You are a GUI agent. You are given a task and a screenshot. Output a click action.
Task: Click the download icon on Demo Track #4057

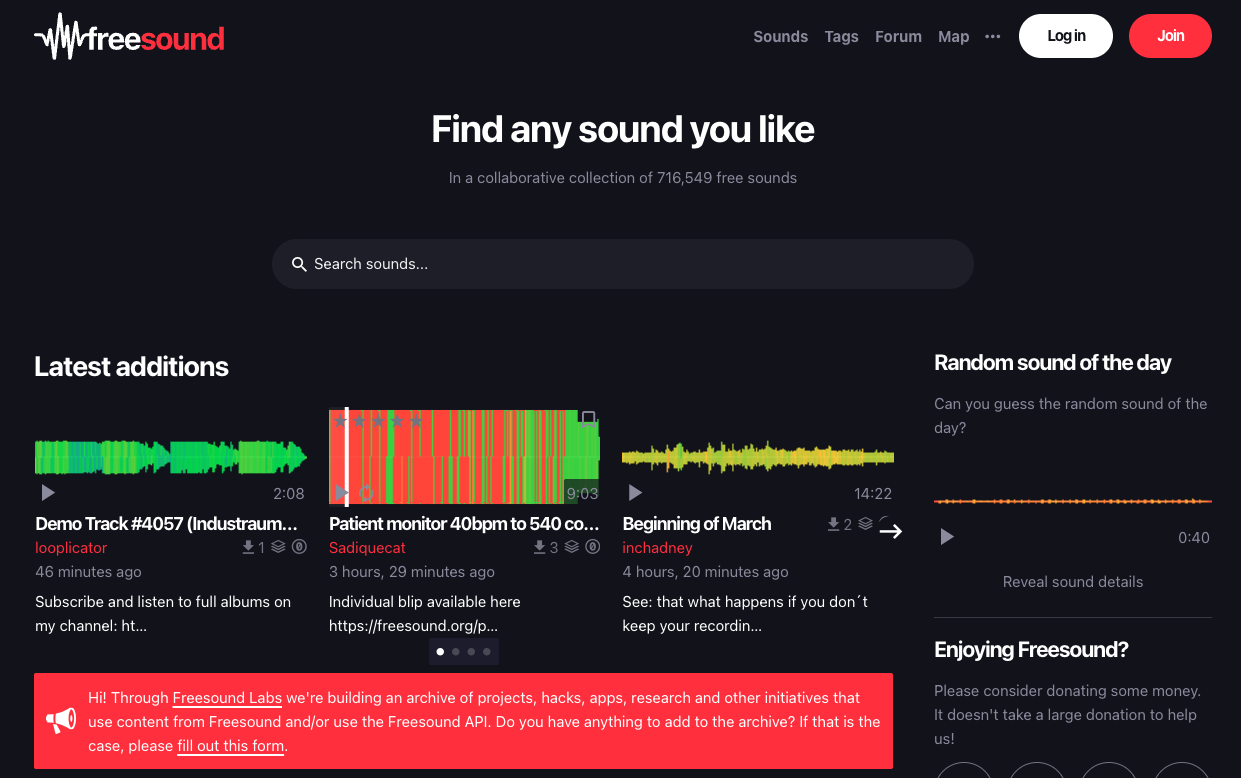click(x=249, y=547)
